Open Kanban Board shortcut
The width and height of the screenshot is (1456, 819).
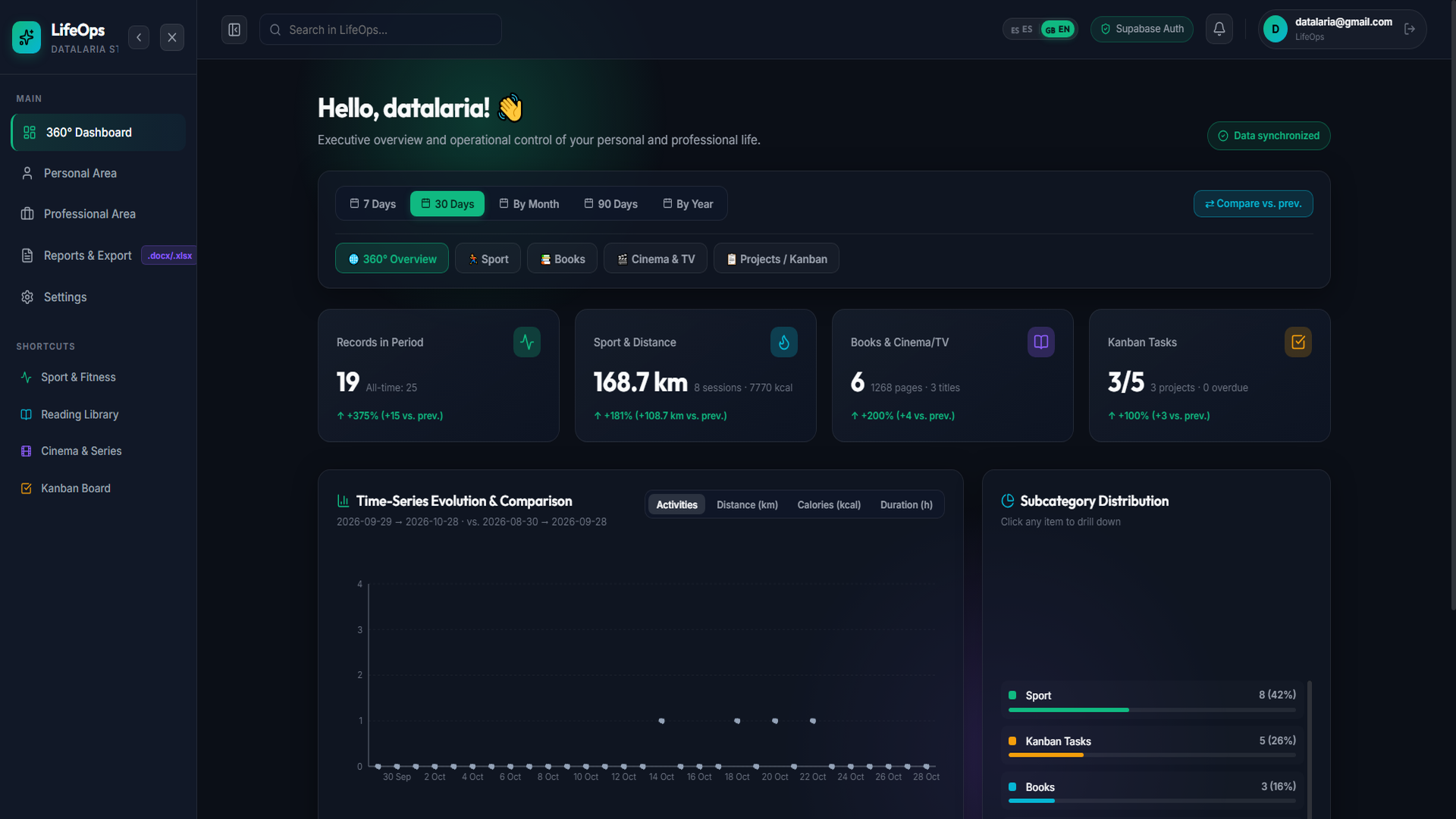click(x=99, y=488)
